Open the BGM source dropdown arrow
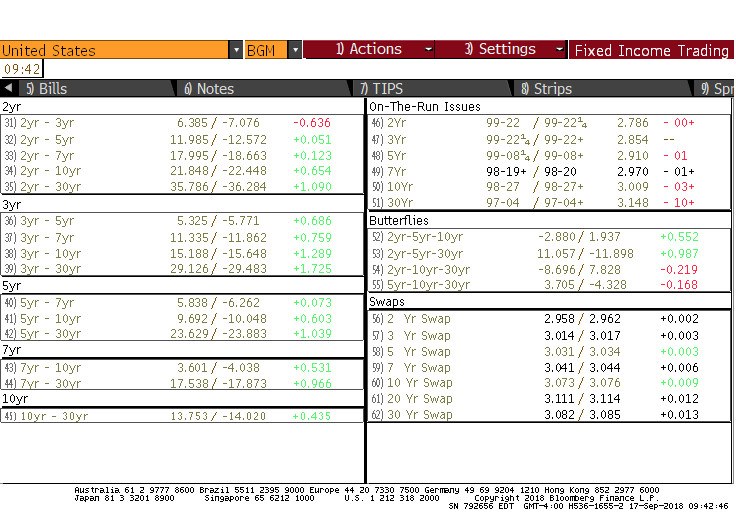Viewport: 736px width, 529px height. 295,50
